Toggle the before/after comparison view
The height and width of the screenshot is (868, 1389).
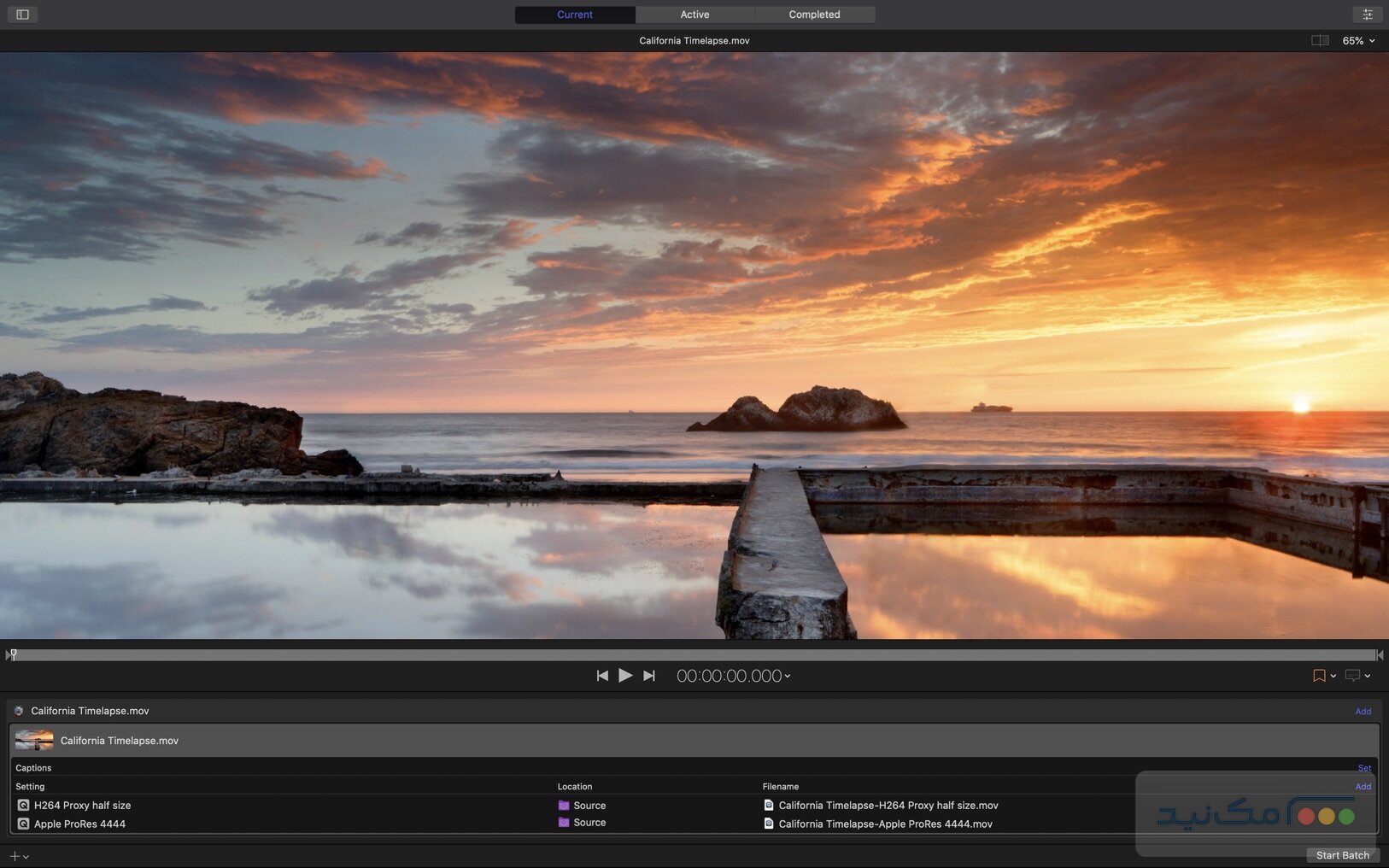point(1319,40)
